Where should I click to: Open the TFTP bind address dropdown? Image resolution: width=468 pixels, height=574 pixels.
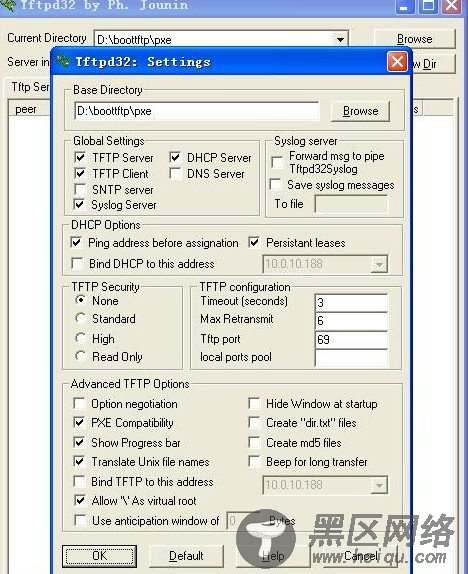tap(379, 485)
